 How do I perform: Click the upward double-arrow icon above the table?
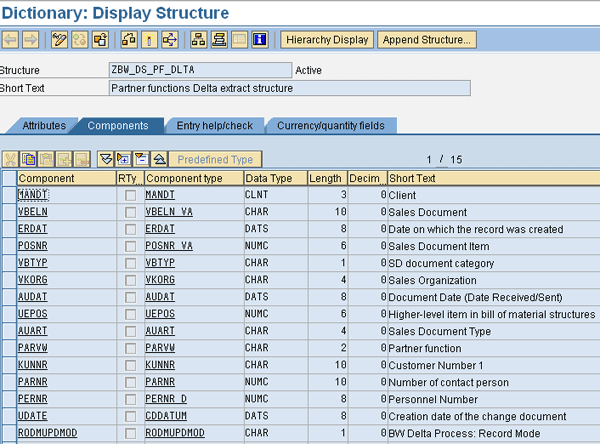[159, 159]
